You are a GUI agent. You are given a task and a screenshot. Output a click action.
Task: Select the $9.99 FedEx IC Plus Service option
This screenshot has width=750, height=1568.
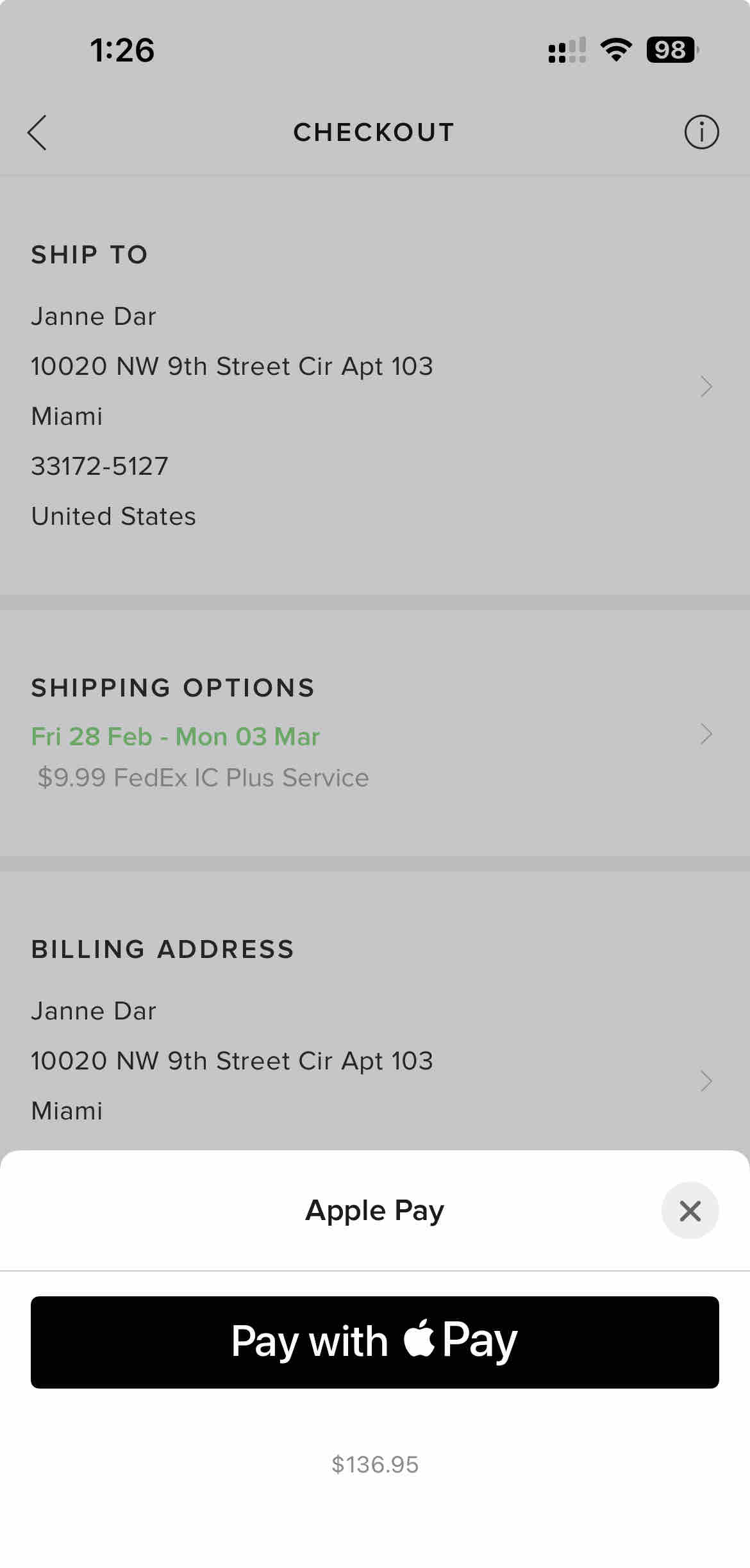(x=203, y=777)
